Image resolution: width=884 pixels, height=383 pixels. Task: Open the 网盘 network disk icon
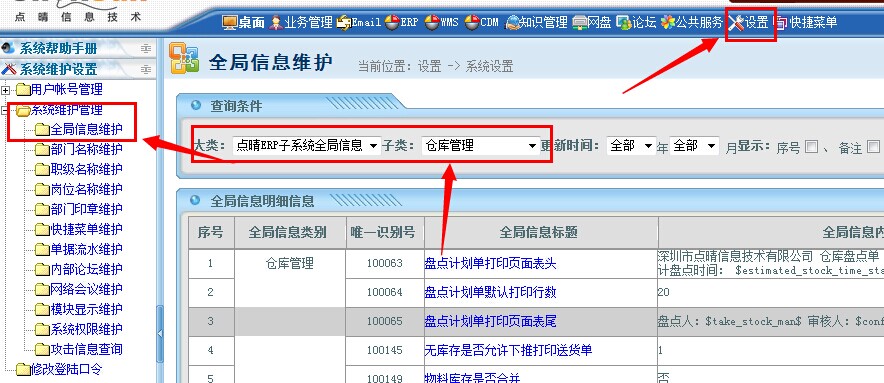(580, 23)
